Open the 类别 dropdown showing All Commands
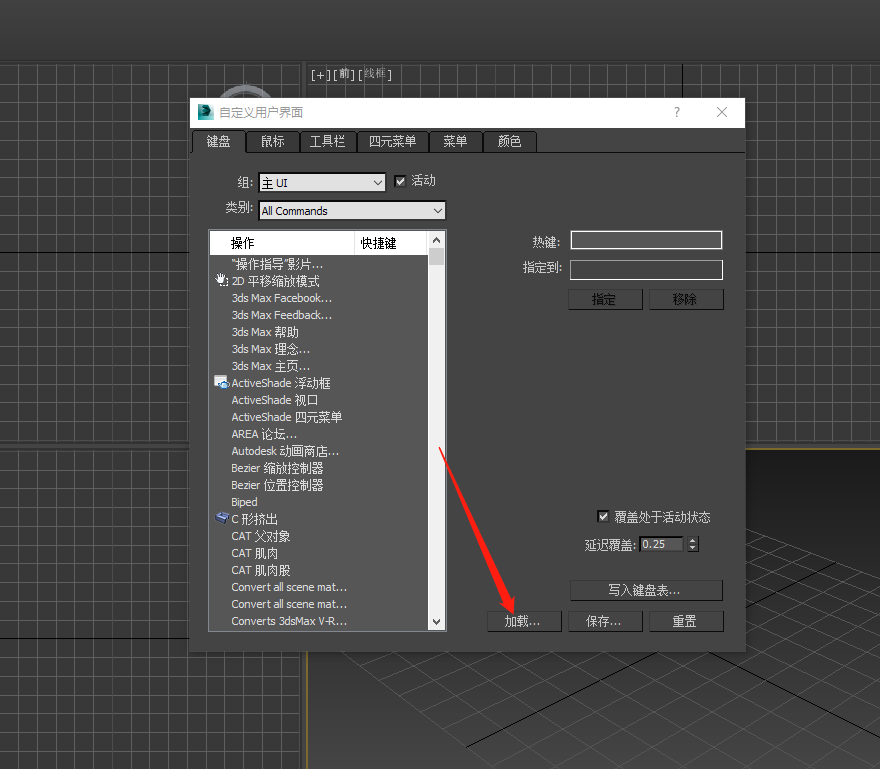 (352, 210)
